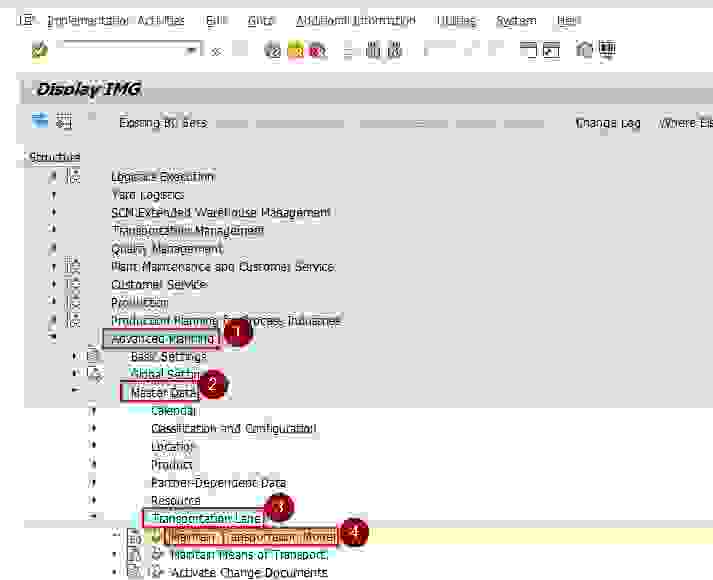Click the Generate Shortcut icon
Screen dimensions: 713x580
551,50
